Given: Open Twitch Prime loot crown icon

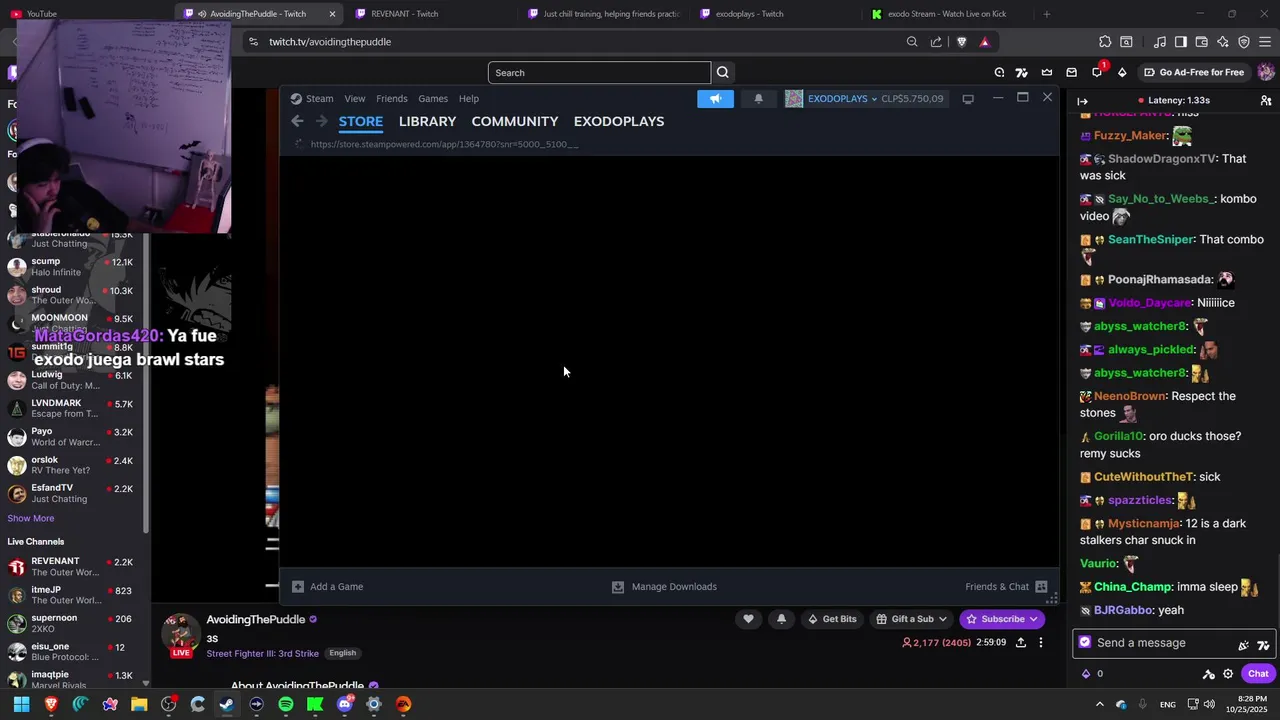Looking at the screenshot, I should click(x=1047, y=72).
